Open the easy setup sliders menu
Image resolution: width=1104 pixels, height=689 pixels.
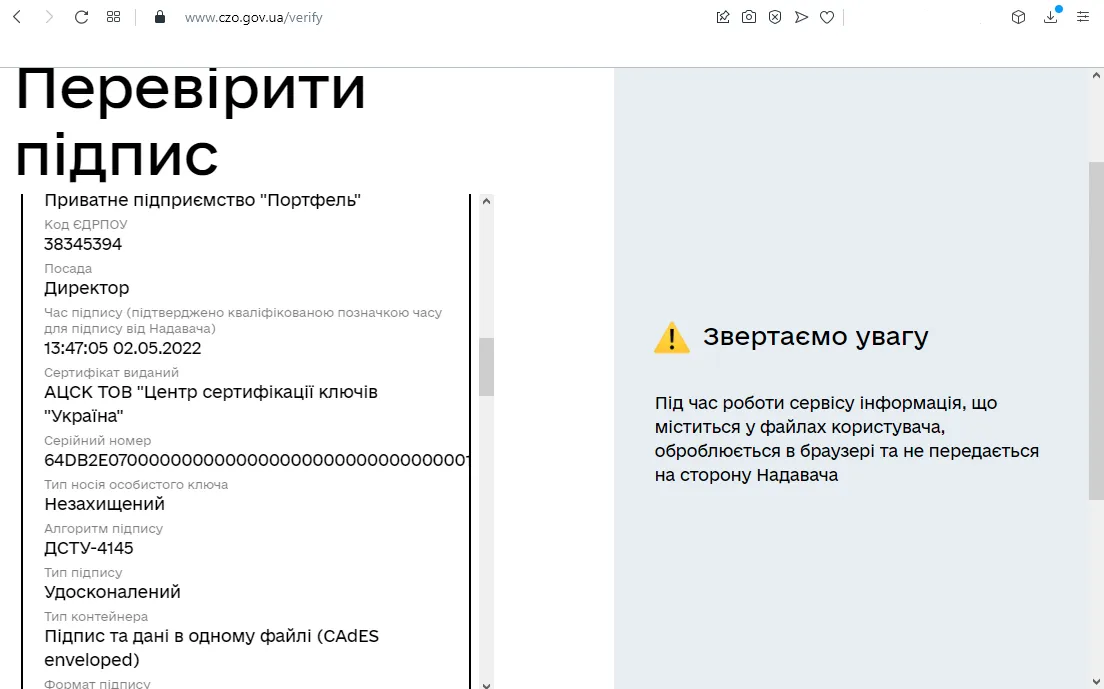pyautogui.click(x=1083, y=17)
